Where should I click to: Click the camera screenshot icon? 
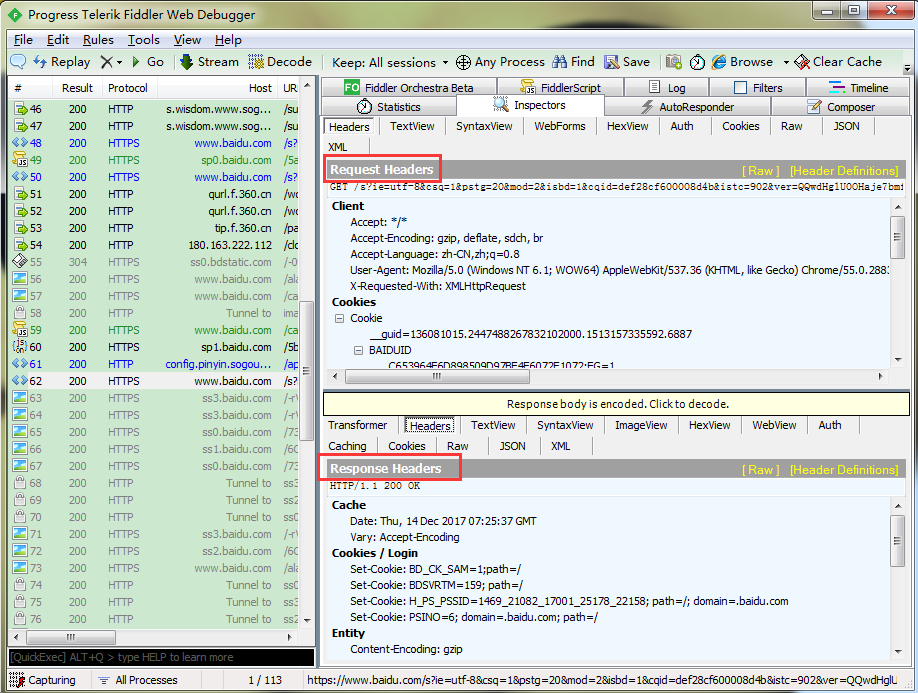click(x=674, y=61)
